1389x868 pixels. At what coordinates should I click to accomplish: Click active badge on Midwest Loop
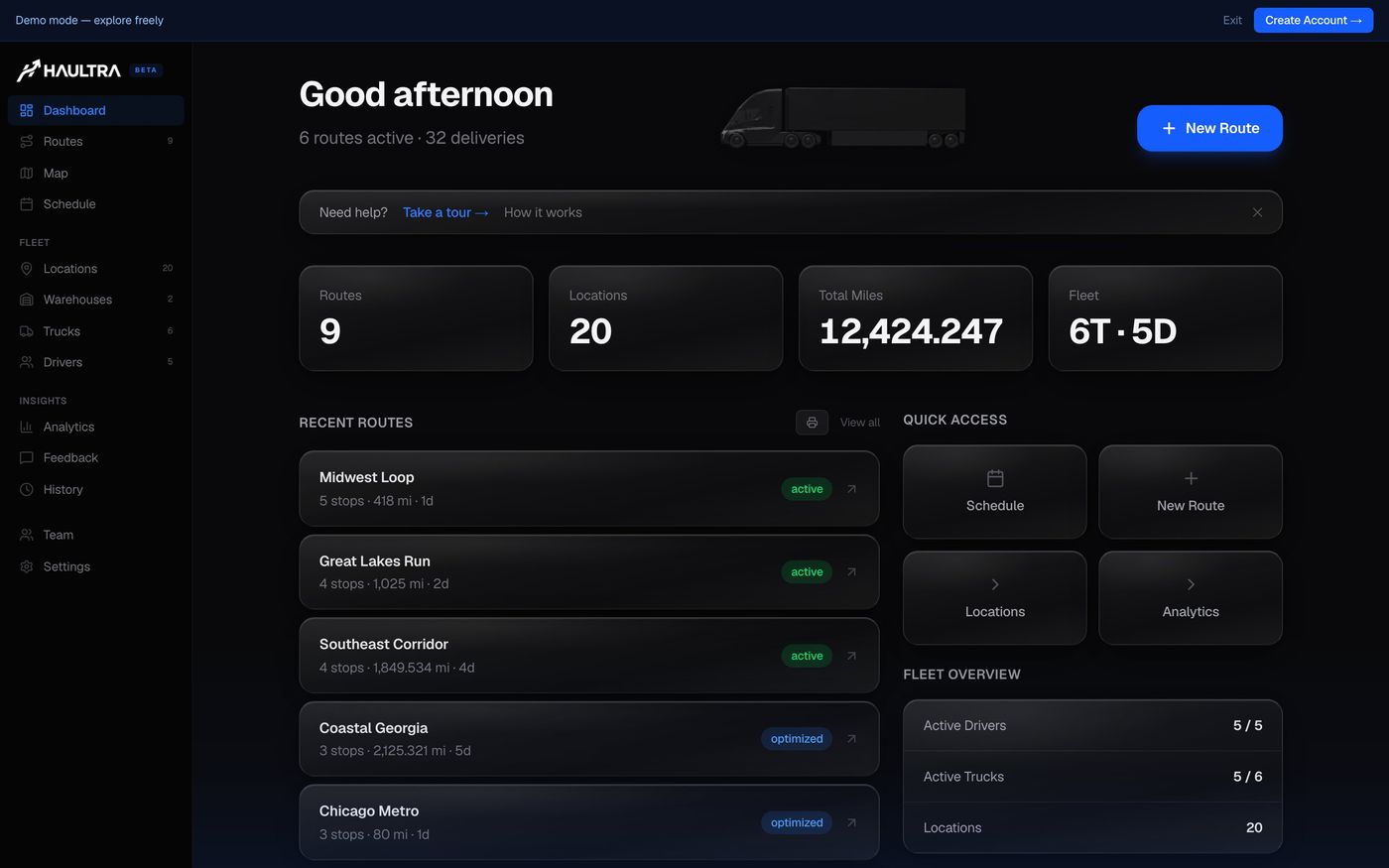tap(807, 489)
